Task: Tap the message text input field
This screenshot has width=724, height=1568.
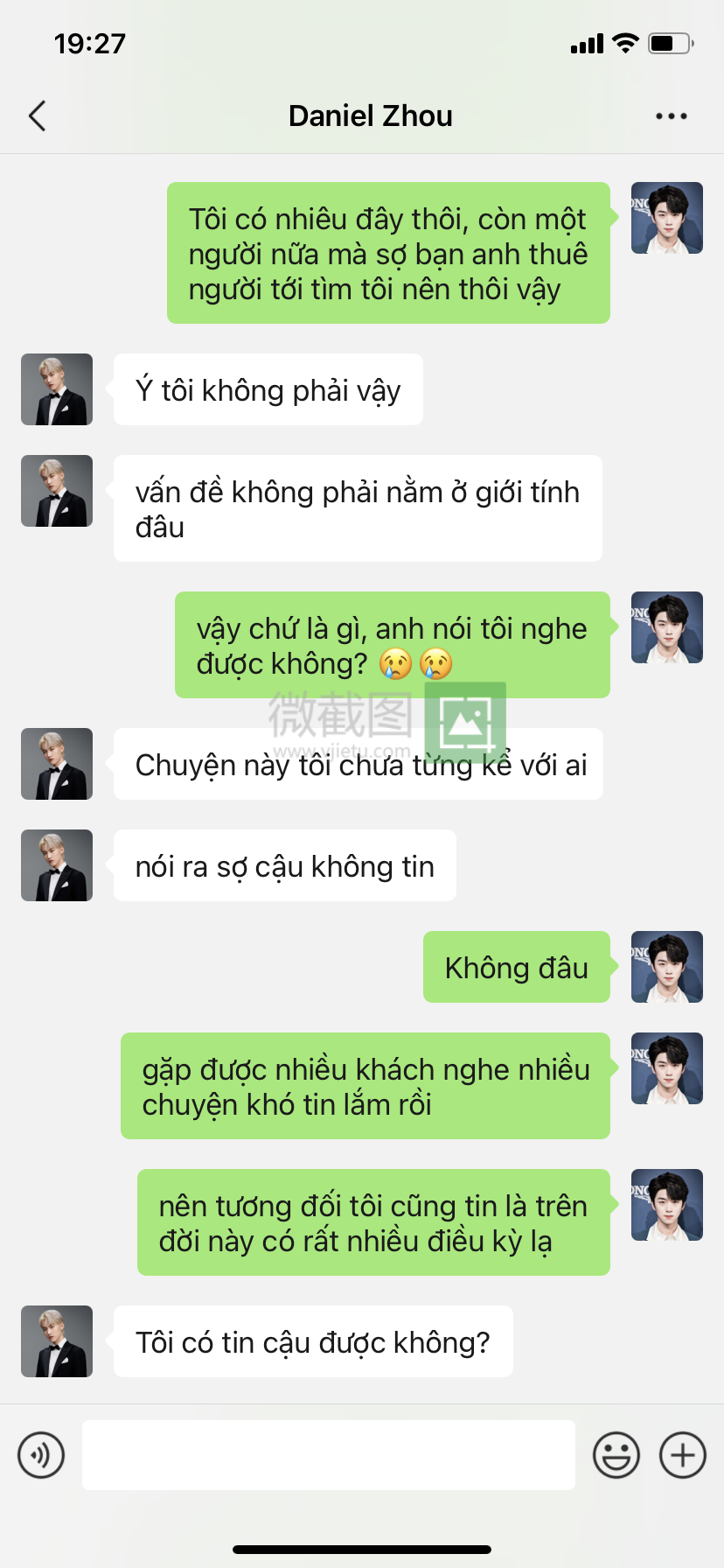Action: pos(329,1455)
